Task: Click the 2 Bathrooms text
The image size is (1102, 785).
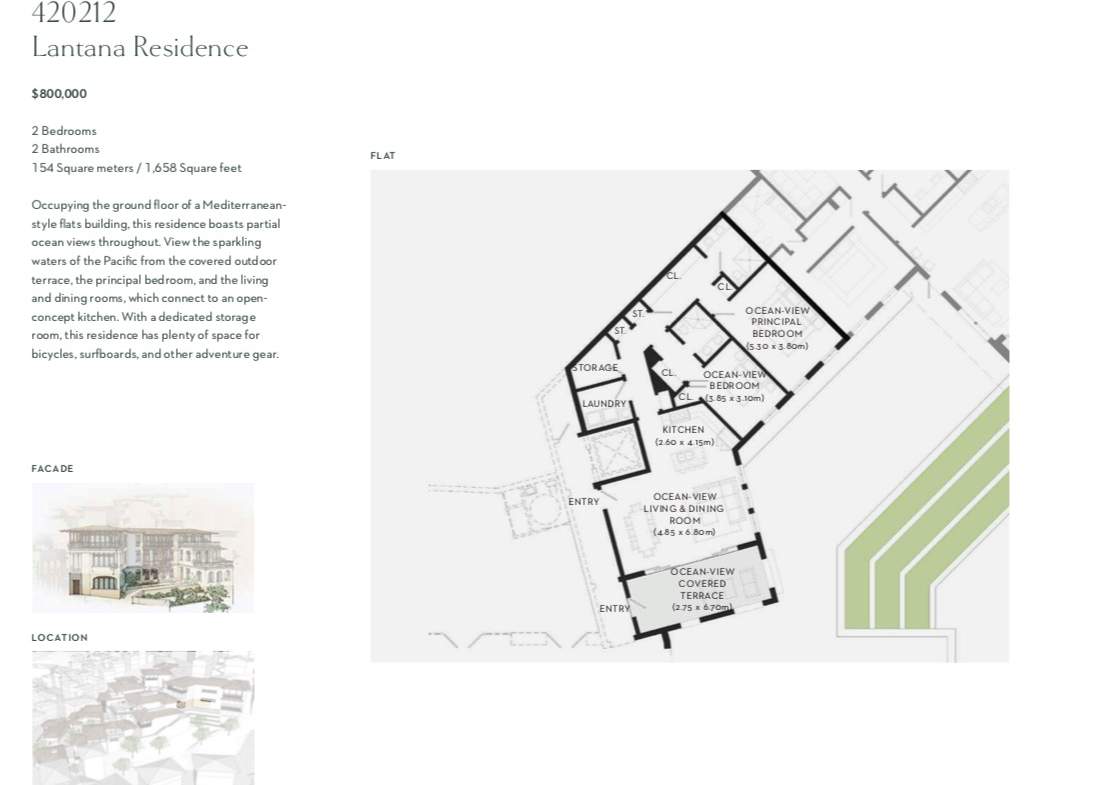Action: (x=65, y=149)
